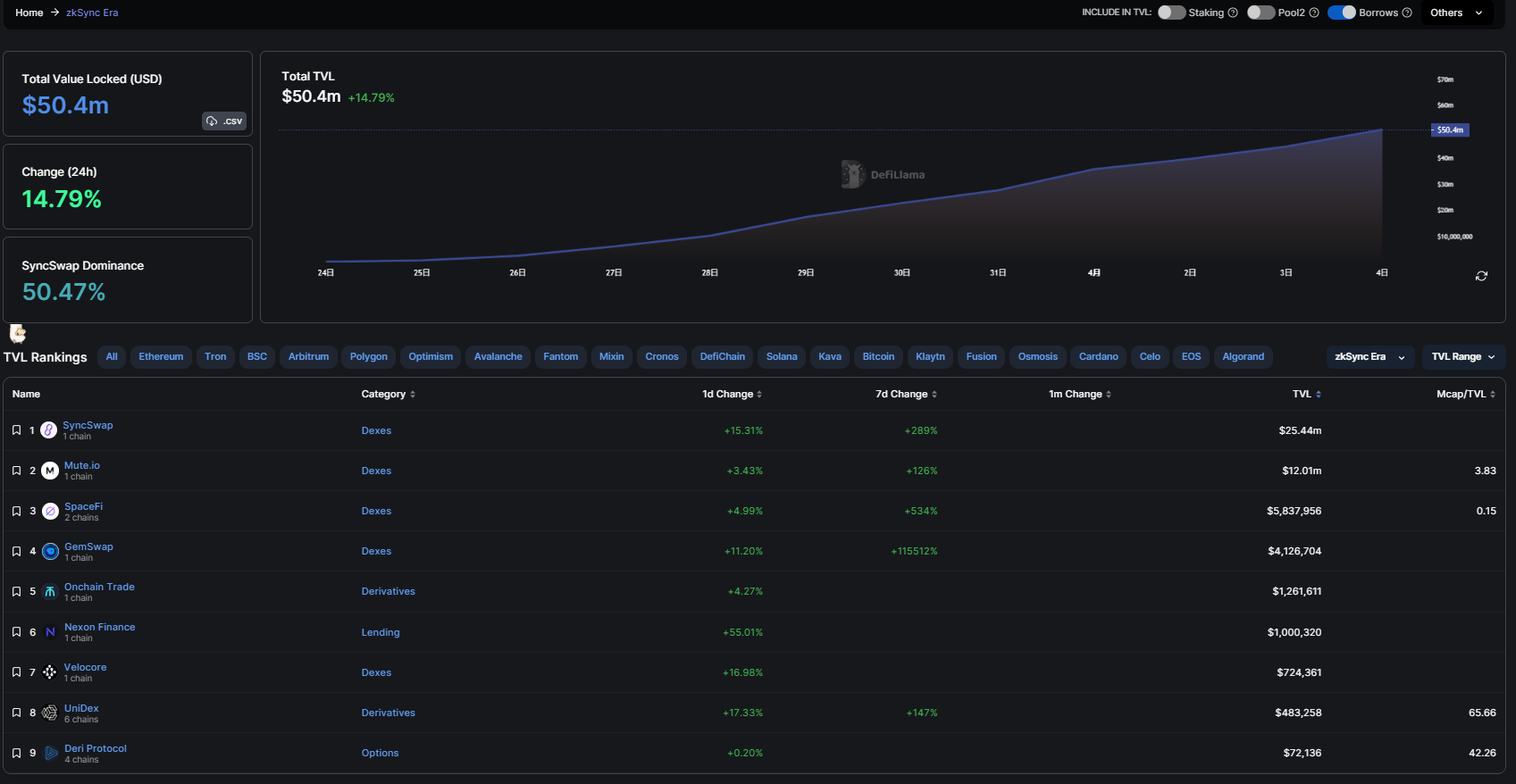Screen dimensions: 1516x784
Task: Filter rankings by Ethereum
Action: [161, 357]
